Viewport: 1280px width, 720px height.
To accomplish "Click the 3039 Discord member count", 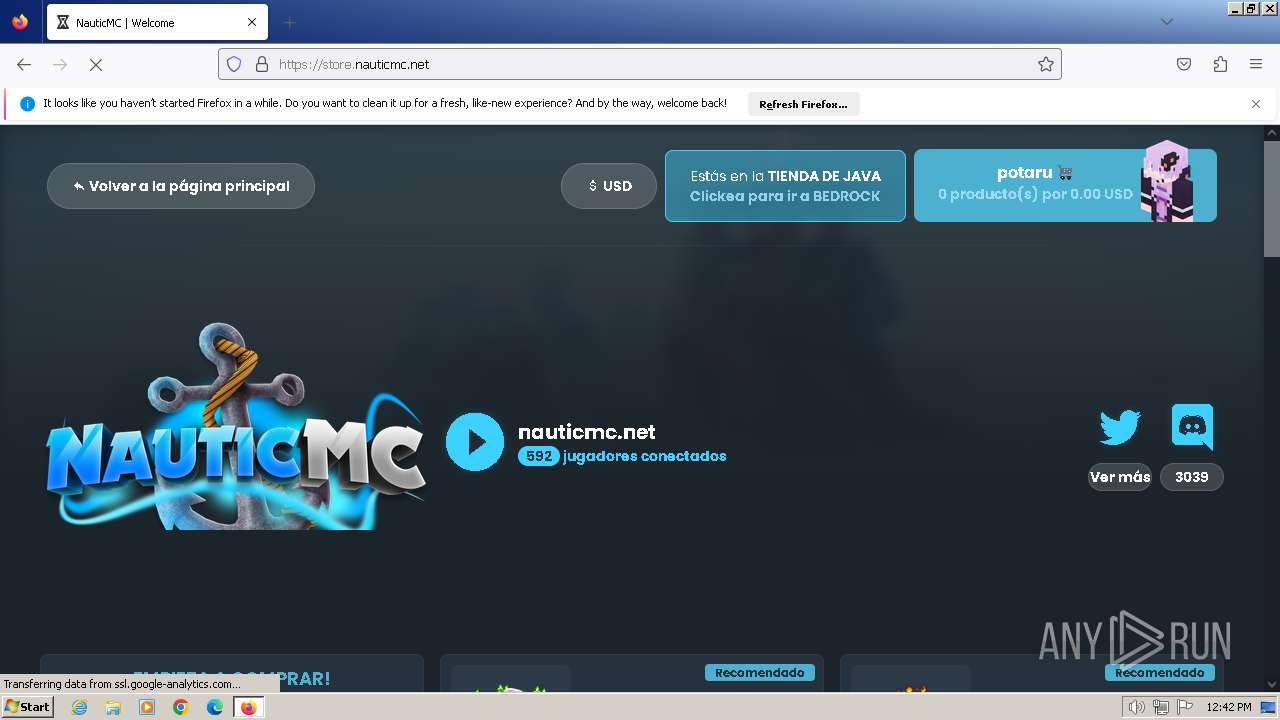I will 1192,477.
